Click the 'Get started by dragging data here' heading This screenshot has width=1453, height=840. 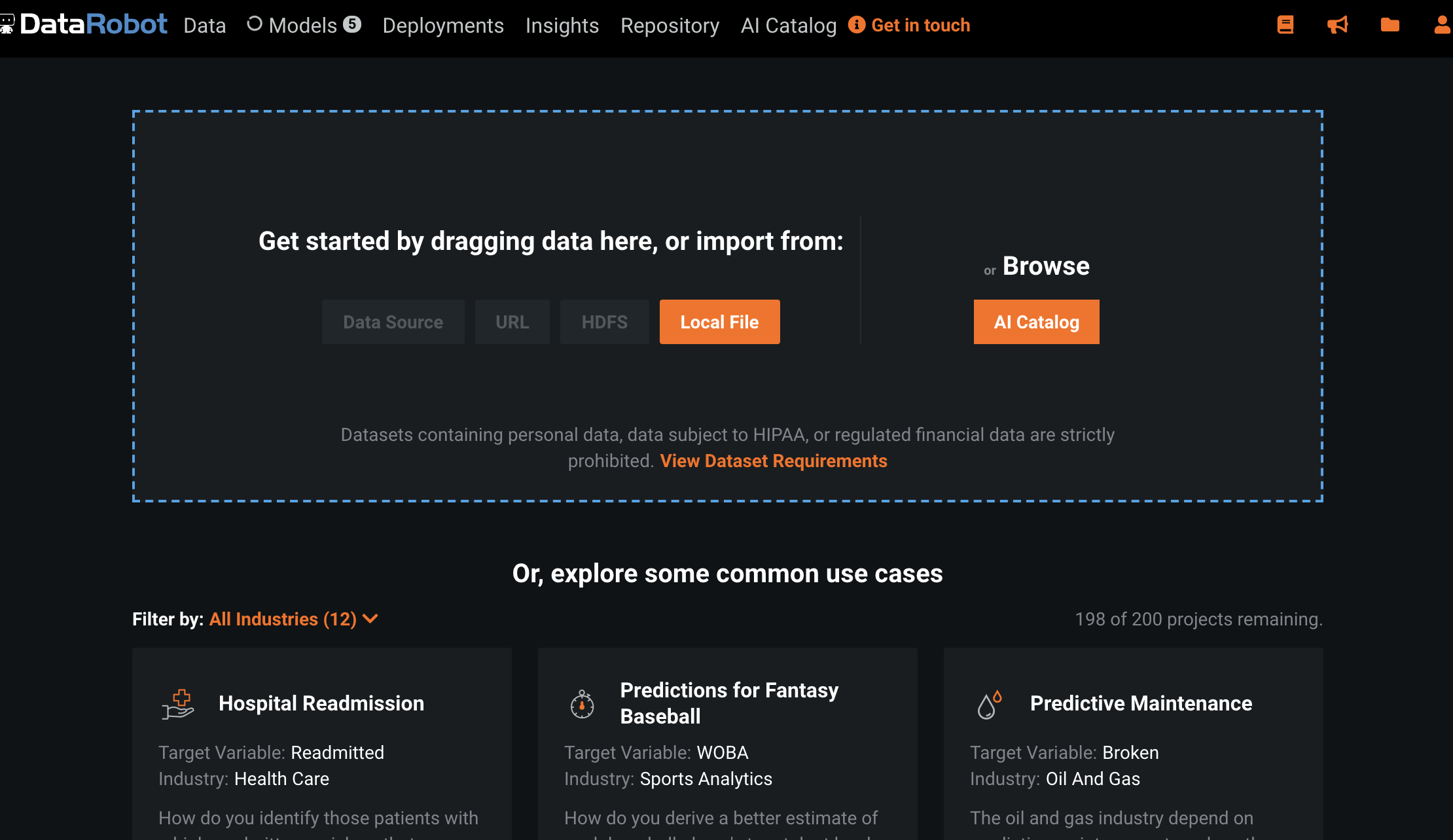[551, 241]
